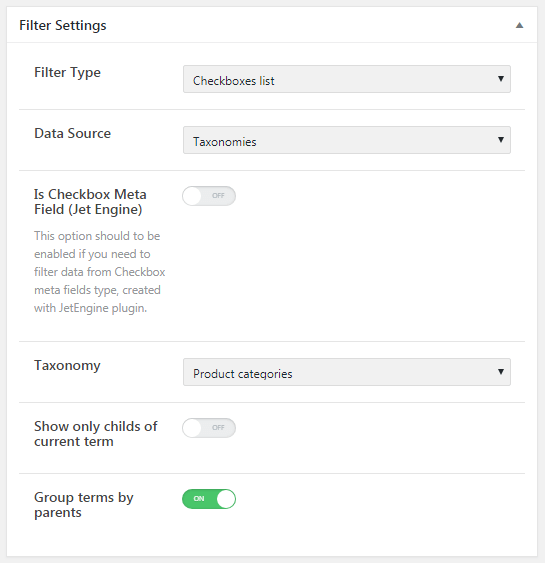Click the Filter Settings panel heading
Viewport: 545px width, 563px height.
[63, 25]
